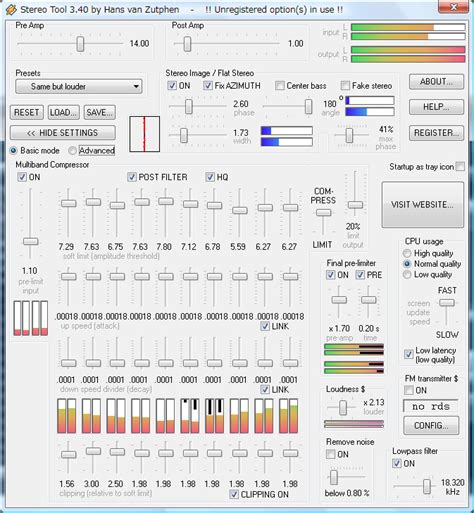Select the Low quality CPU usage option
474x513 pixels.
[407, 275]
